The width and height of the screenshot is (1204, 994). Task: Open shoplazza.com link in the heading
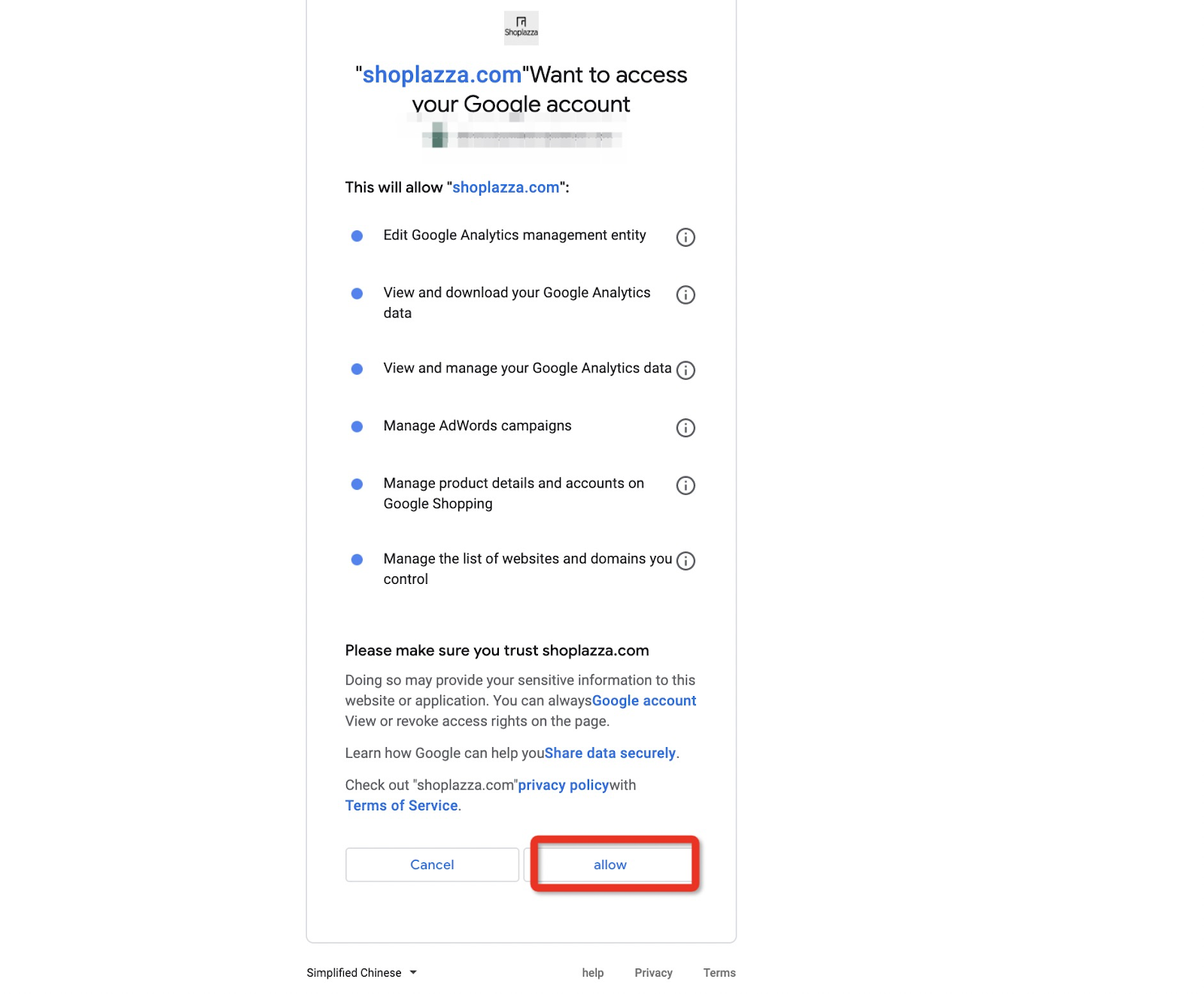(x=442, y=74)
